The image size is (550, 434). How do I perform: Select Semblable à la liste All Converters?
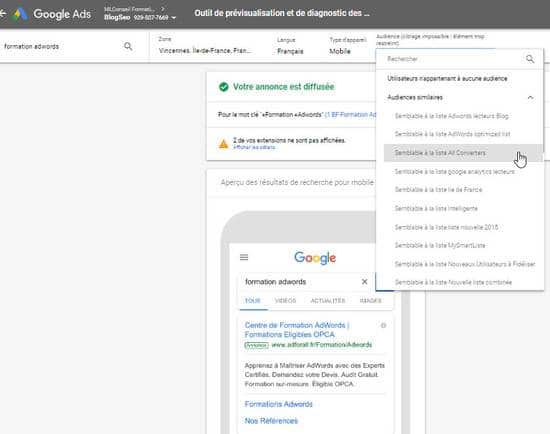tap(463, 153)
